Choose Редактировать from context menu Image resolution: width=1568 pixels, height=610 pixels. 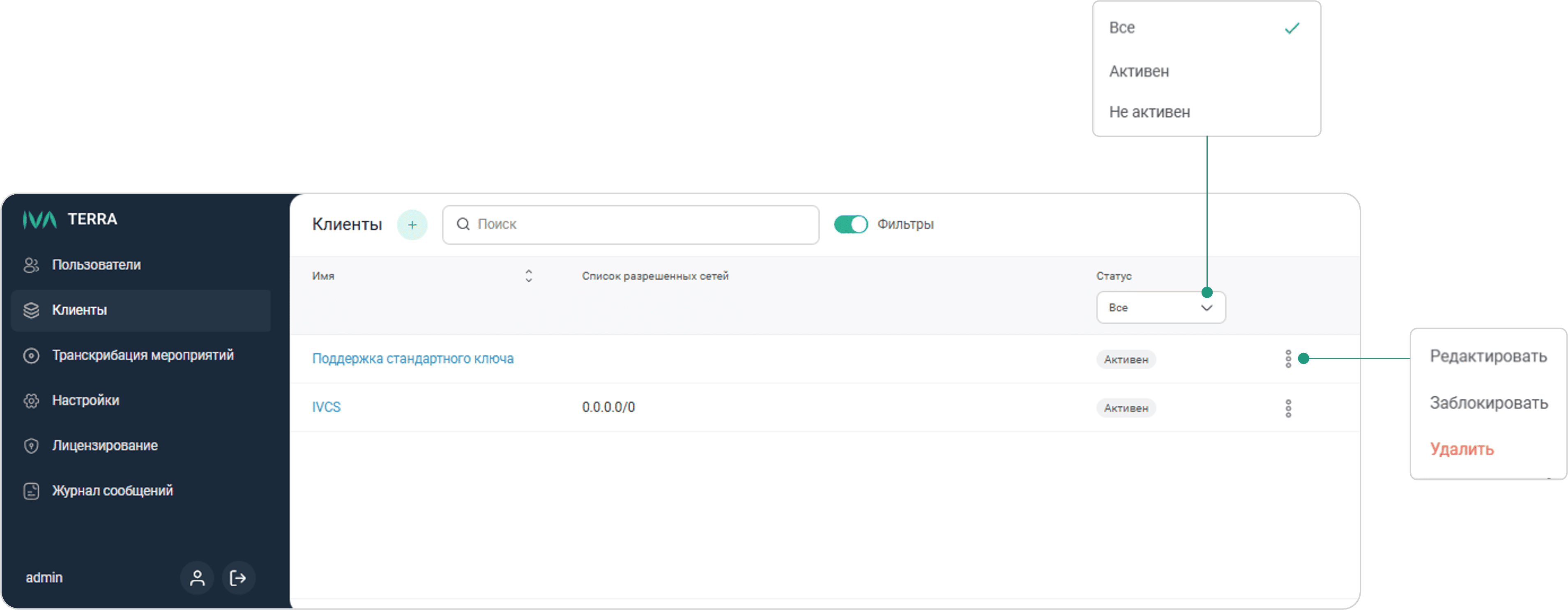pos(1487,356)
